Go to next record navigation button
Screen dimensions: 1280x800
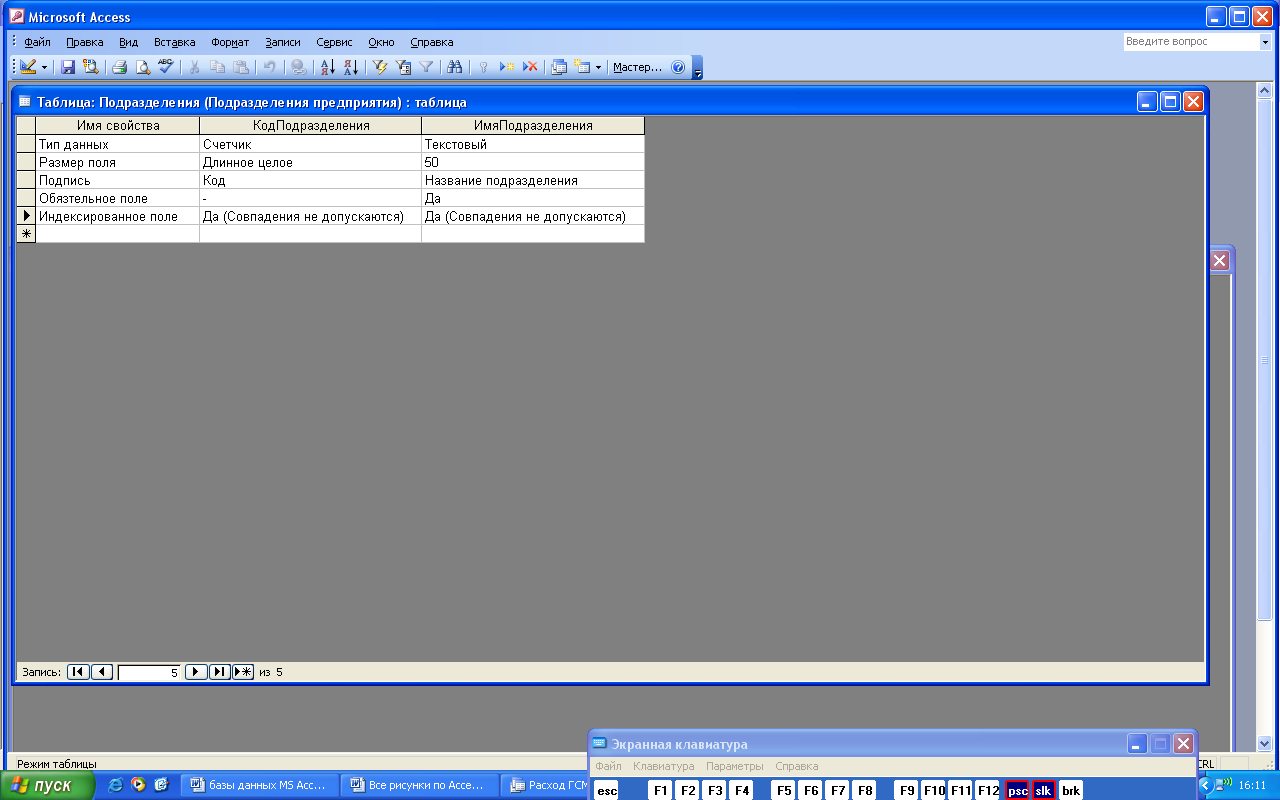tap(197, 672)
